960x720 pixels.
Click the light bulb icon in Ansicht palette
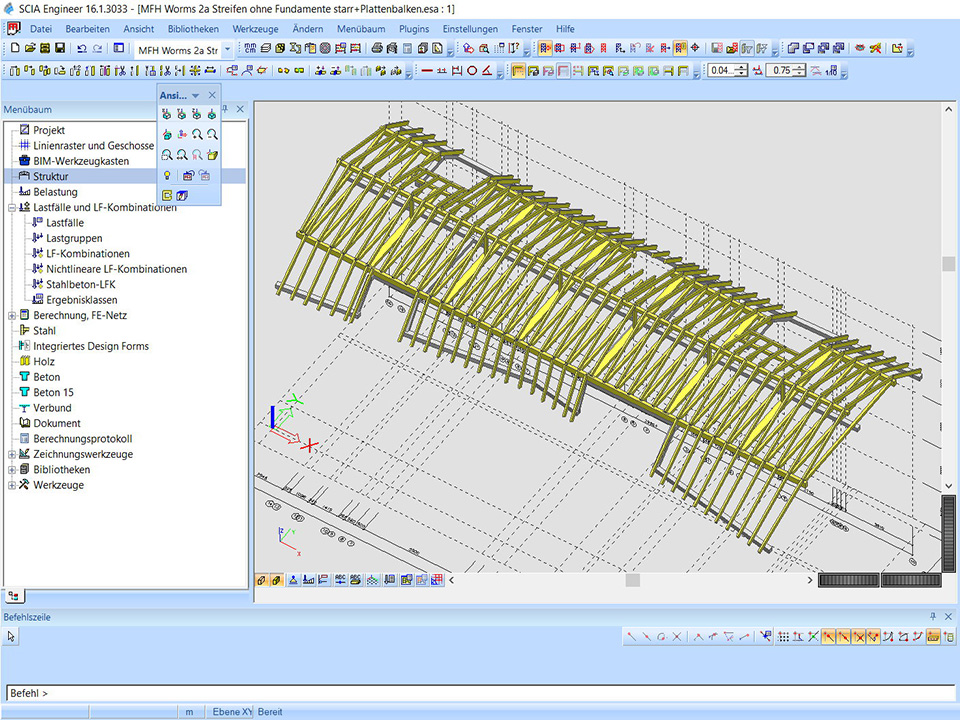167,176
